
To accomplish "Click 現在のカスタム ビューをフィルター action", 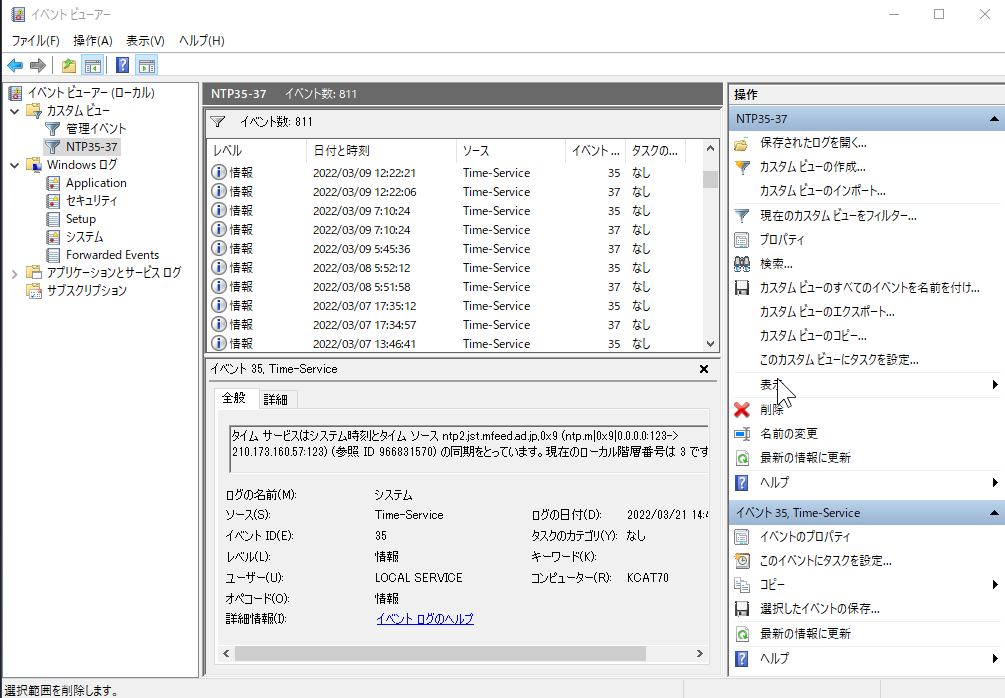I will 838,216.
